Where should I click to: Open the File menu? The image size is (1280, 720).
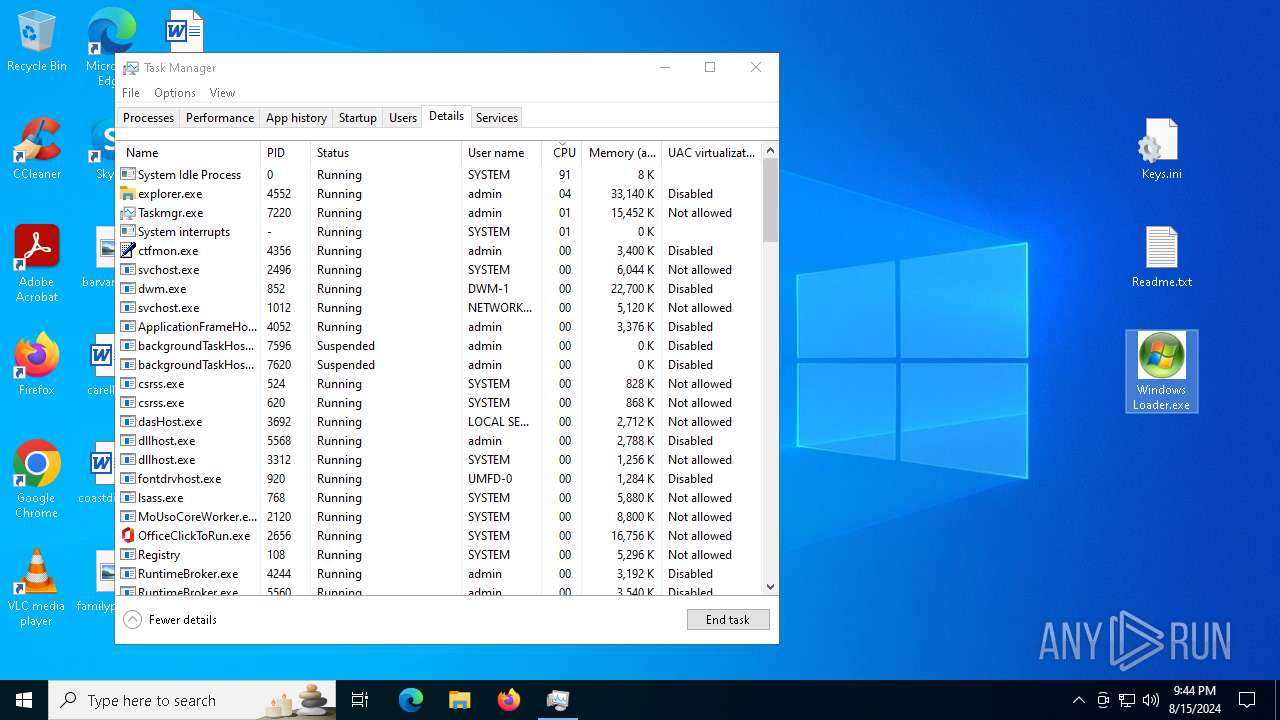click(x=131, y=93)
